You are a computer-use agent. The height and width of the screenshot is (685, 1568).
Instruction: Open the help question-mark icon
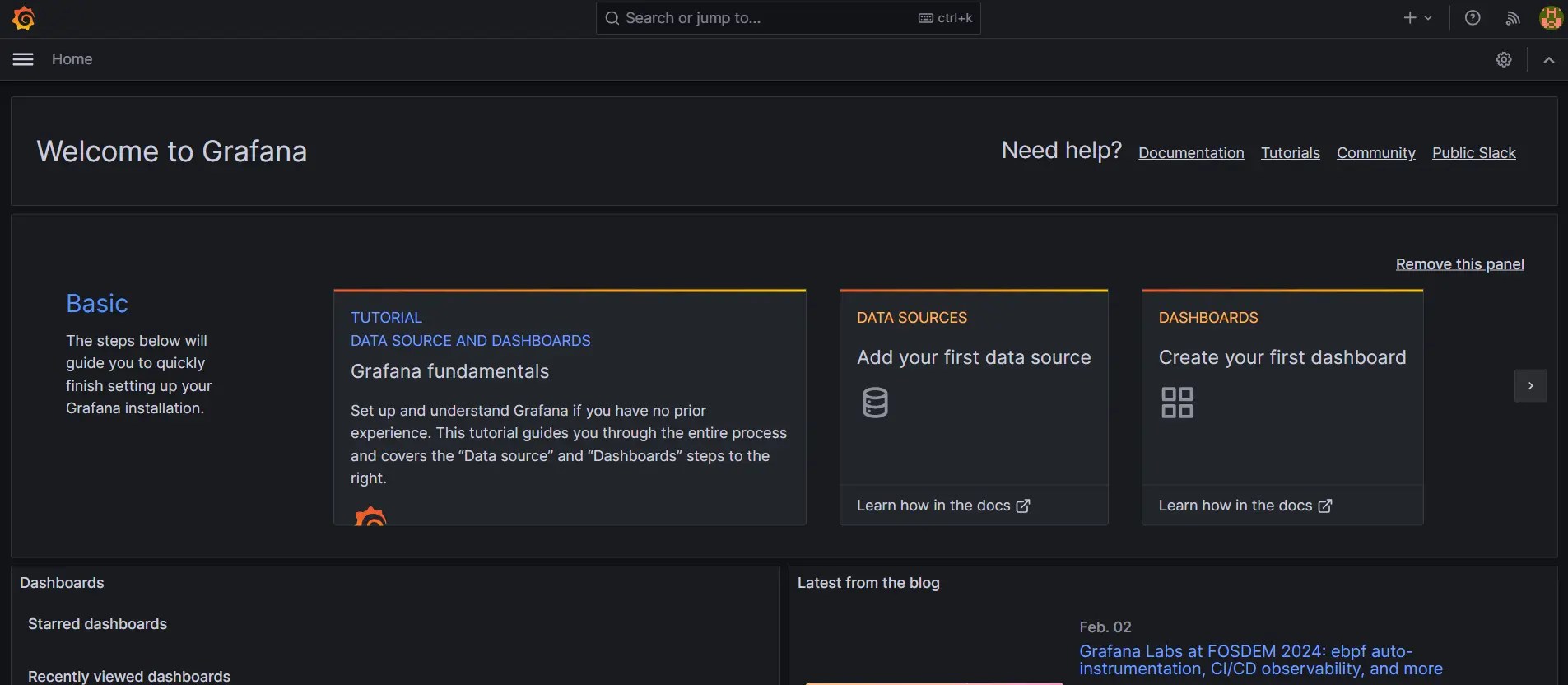(1473, 18)
